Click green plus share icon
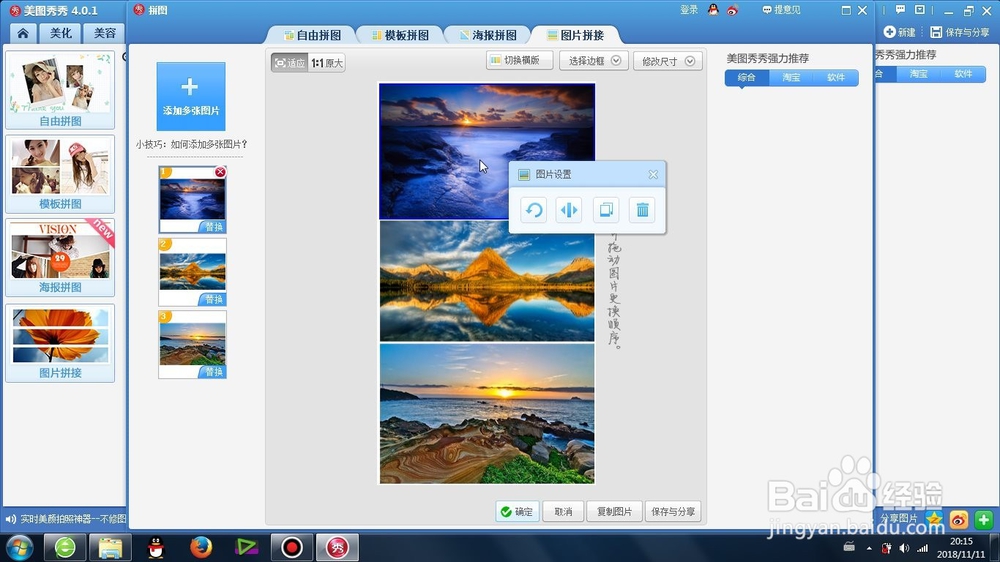Image resolution: width=1000 pixels, height=562 pixels. 983,520
